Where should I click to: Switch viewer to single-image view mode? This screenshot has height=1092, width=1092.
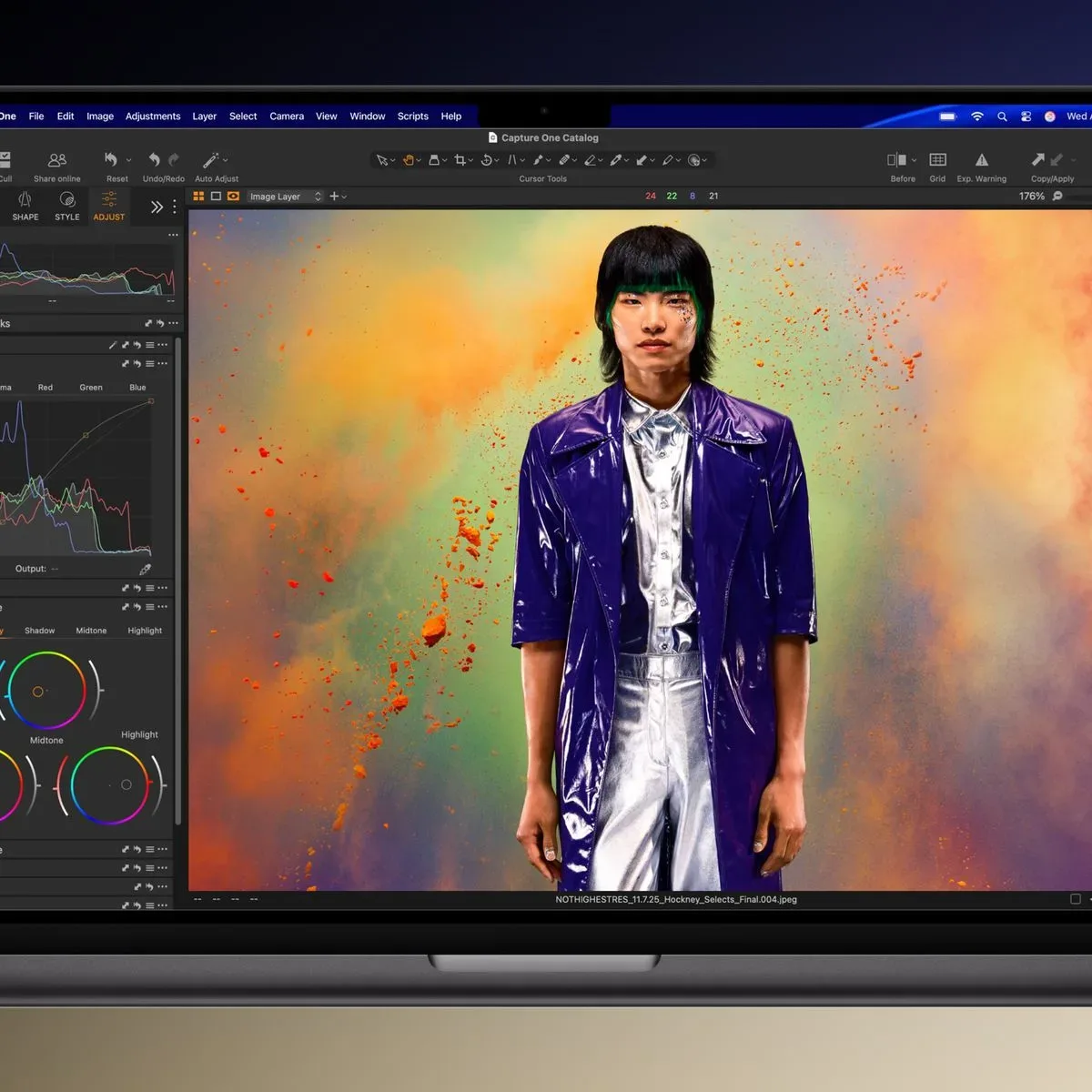tap(216, 196)
